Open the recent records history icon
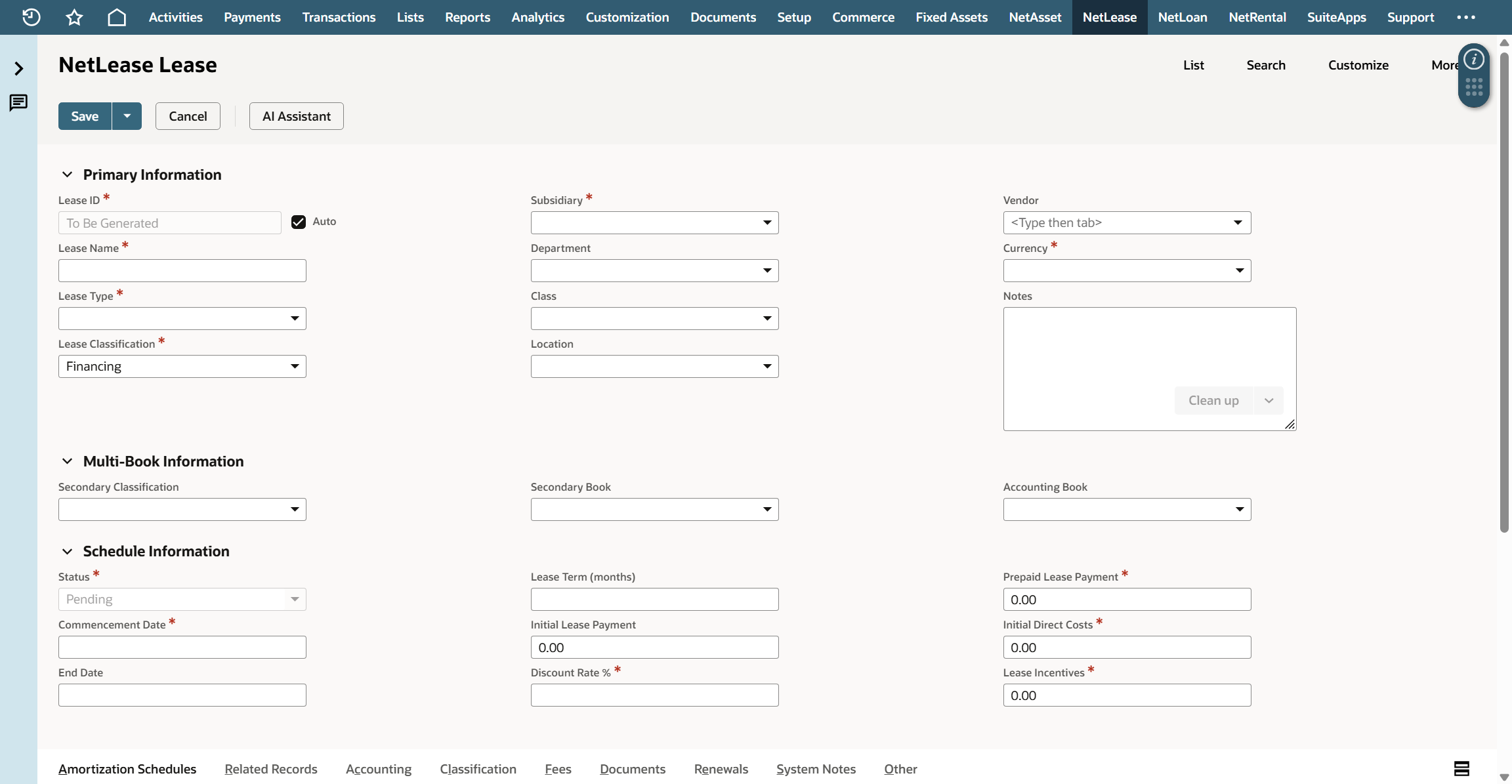Screen dimensions: 1512x784 click(31, 17)
